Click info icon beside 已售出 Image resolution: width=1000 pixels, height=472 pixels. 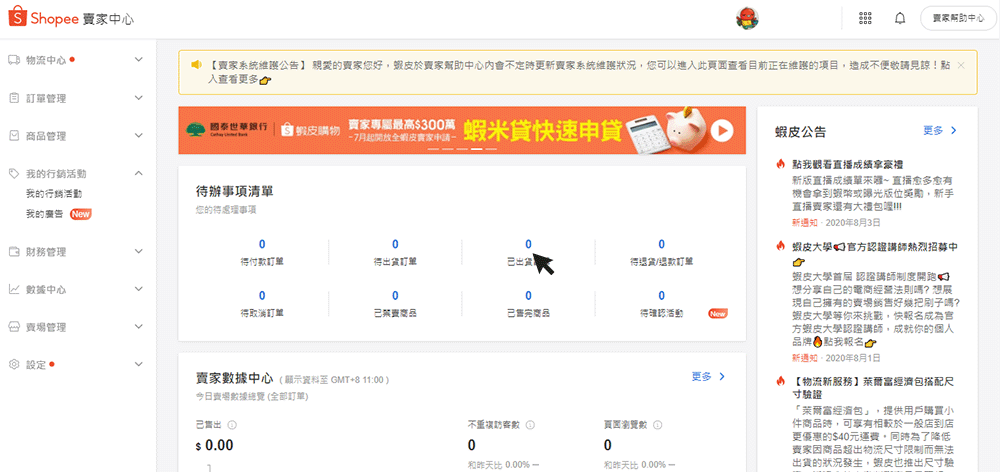click(233, 424)
